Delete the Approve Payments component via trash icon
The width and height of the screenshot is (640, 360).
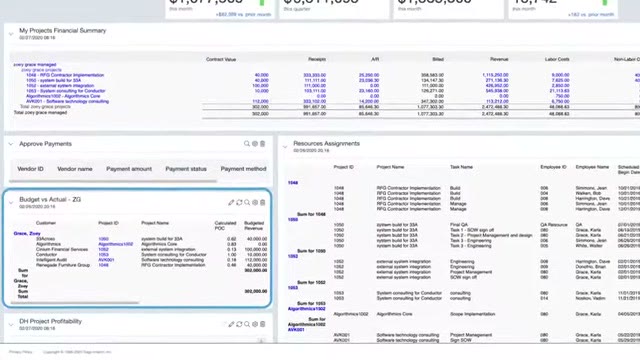pyautogui.click(x=262, y=144)
